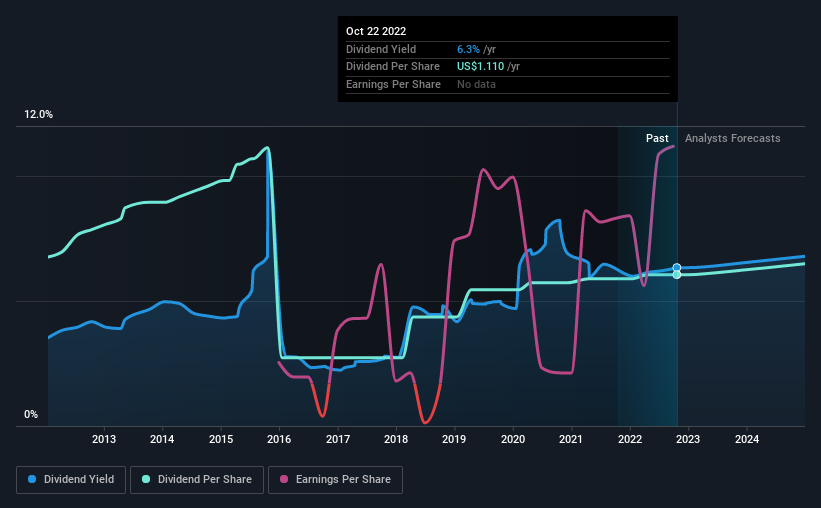Click the 2015 year axis label
821x508 pixels.
point(221,439)
